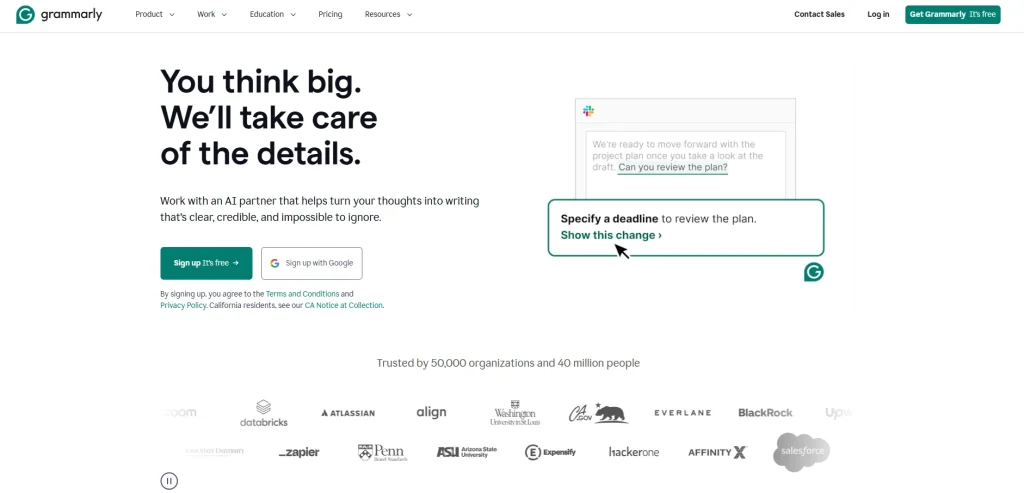Click the Atlassian logo
1024x493 pixels.
click(348, 413)
